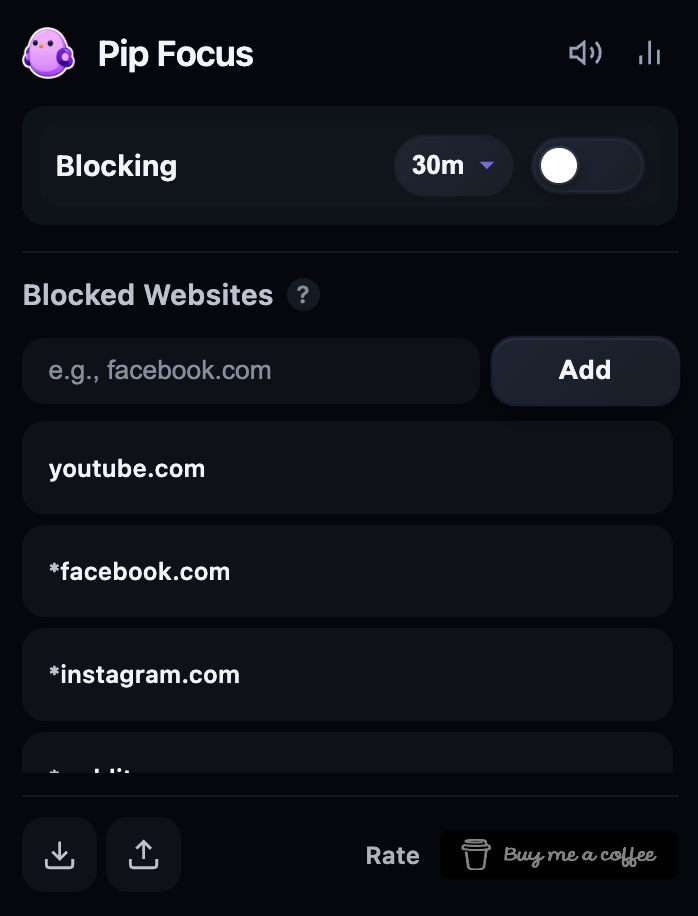Click the Blocked Websites help question mark
This screenshot has height=916, width=698.
(x=303, y=295)
